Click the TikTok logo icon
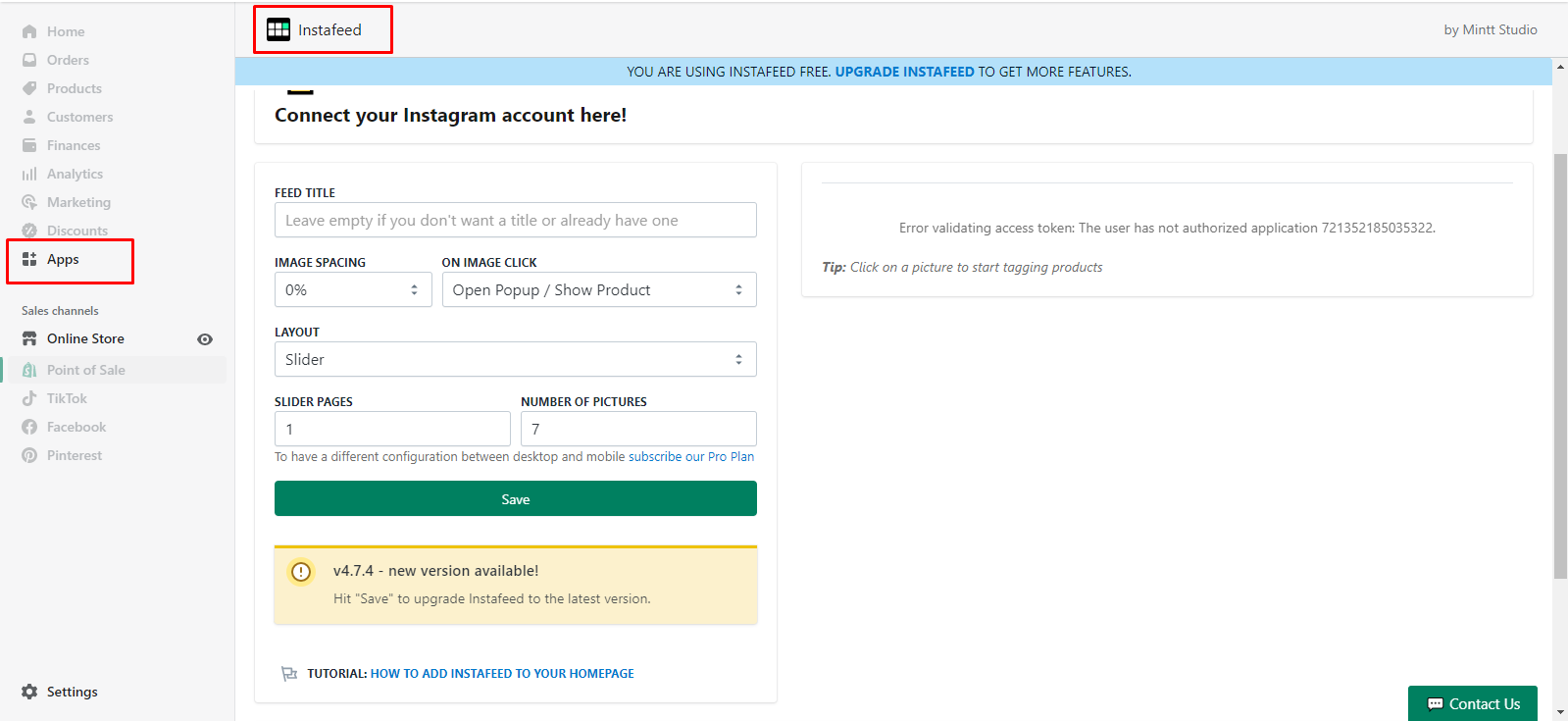The width and height of the screenshot is (1568, 721). [x=29, y=398]
